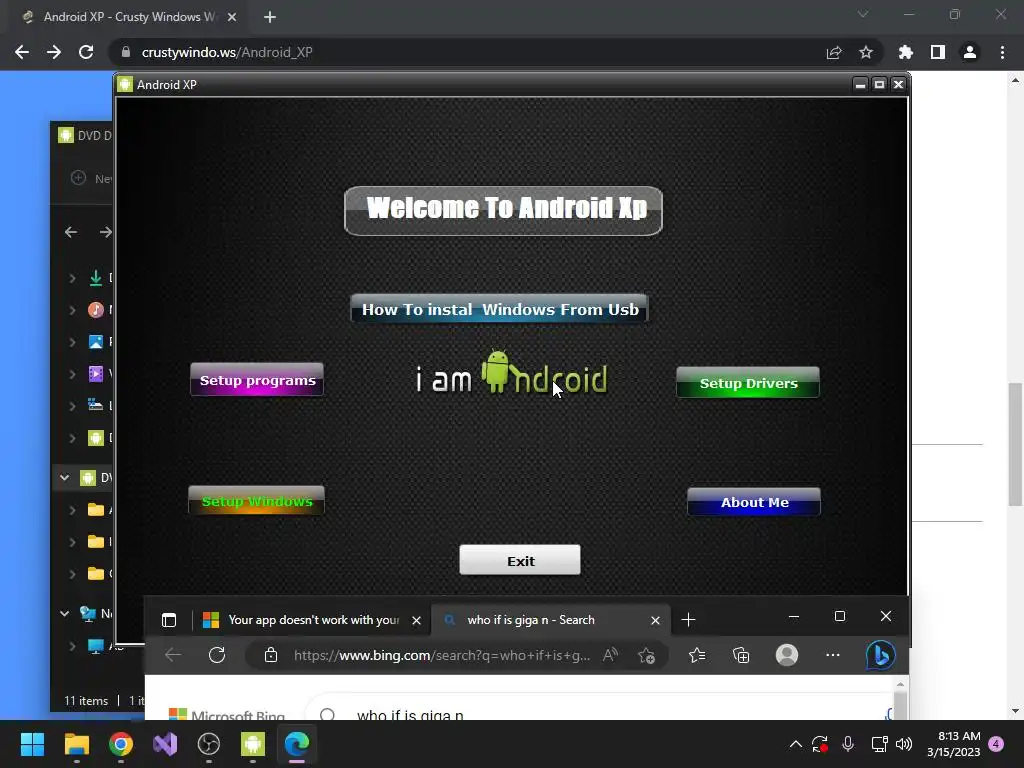Open How To instal Windows From Usb

pos(500,309)
